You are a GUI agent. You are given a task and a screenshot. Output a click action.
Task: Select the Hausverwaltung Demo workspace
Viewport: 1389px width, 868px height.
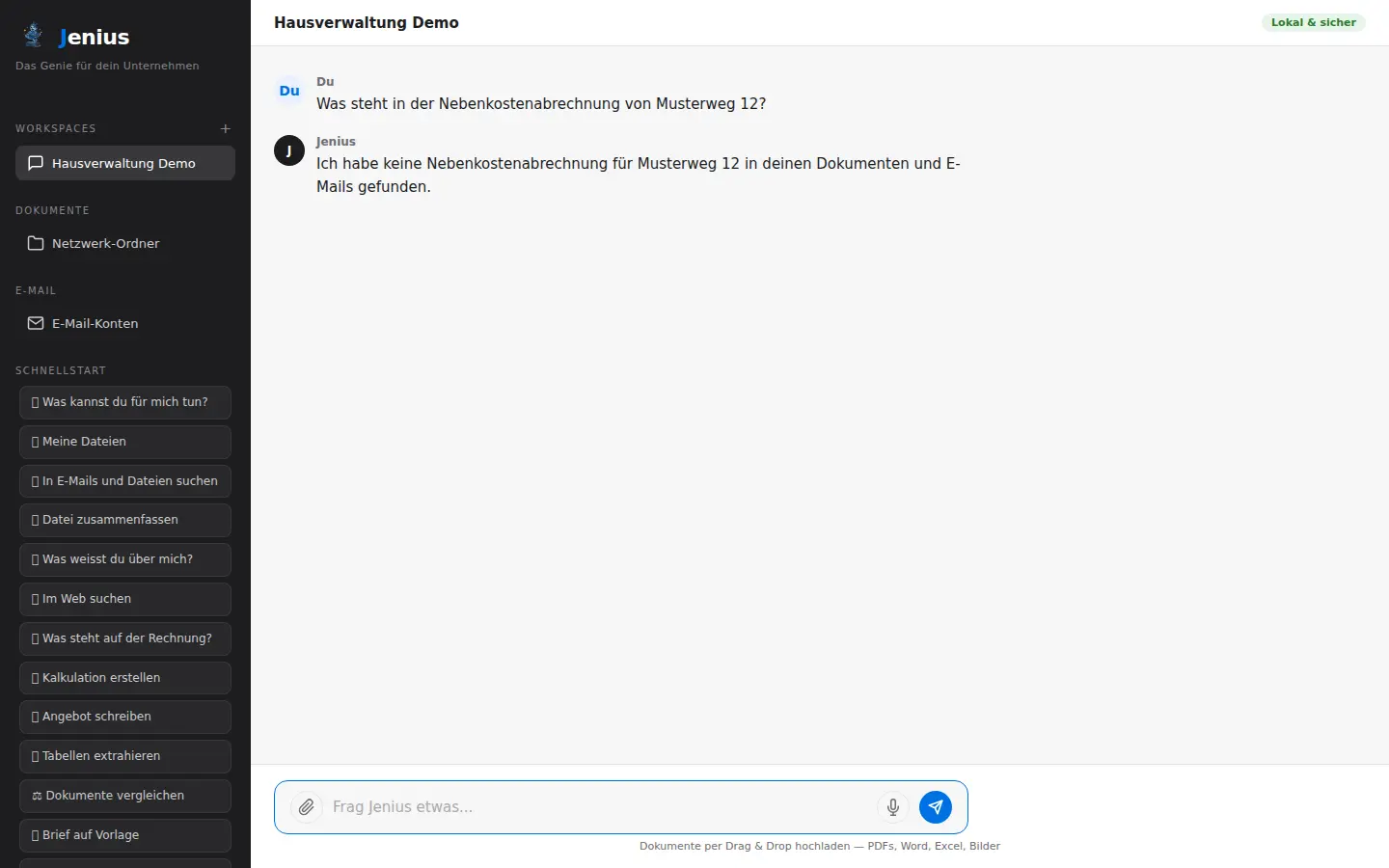(124, 163)
